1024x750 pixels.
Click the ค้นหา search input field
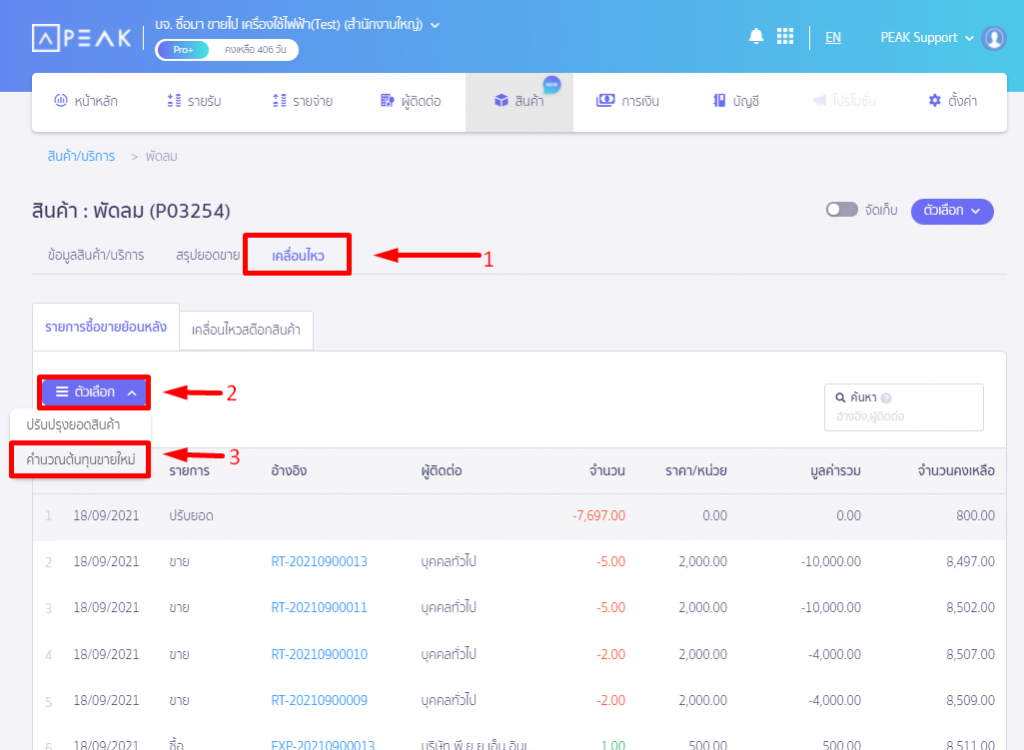point(903,415)
